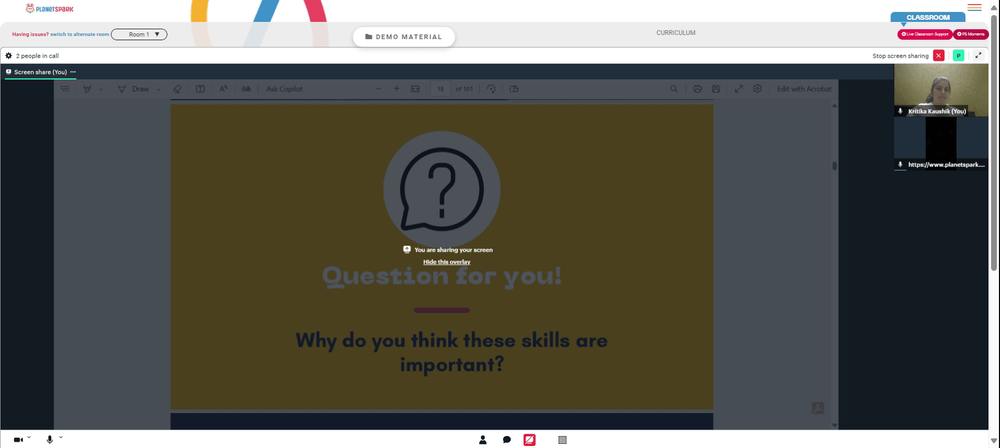Click the PDF page number field
Screen dimensions: 1000x448
[441, 89]
